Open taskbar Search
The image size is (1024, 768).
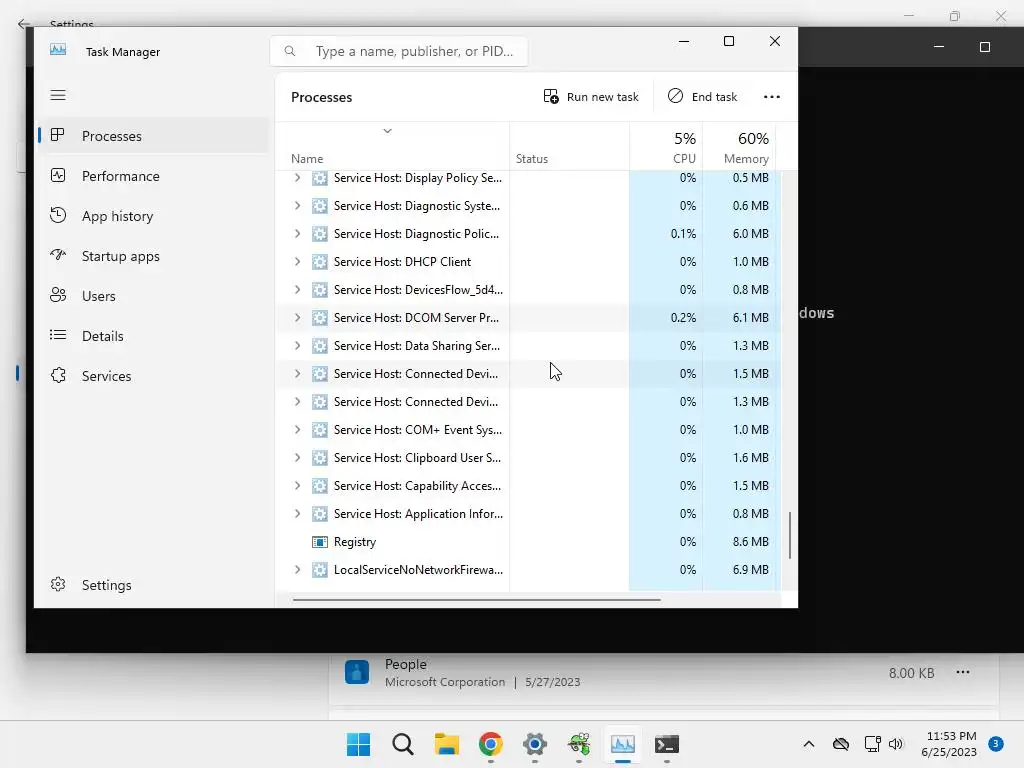coord(402,744)
